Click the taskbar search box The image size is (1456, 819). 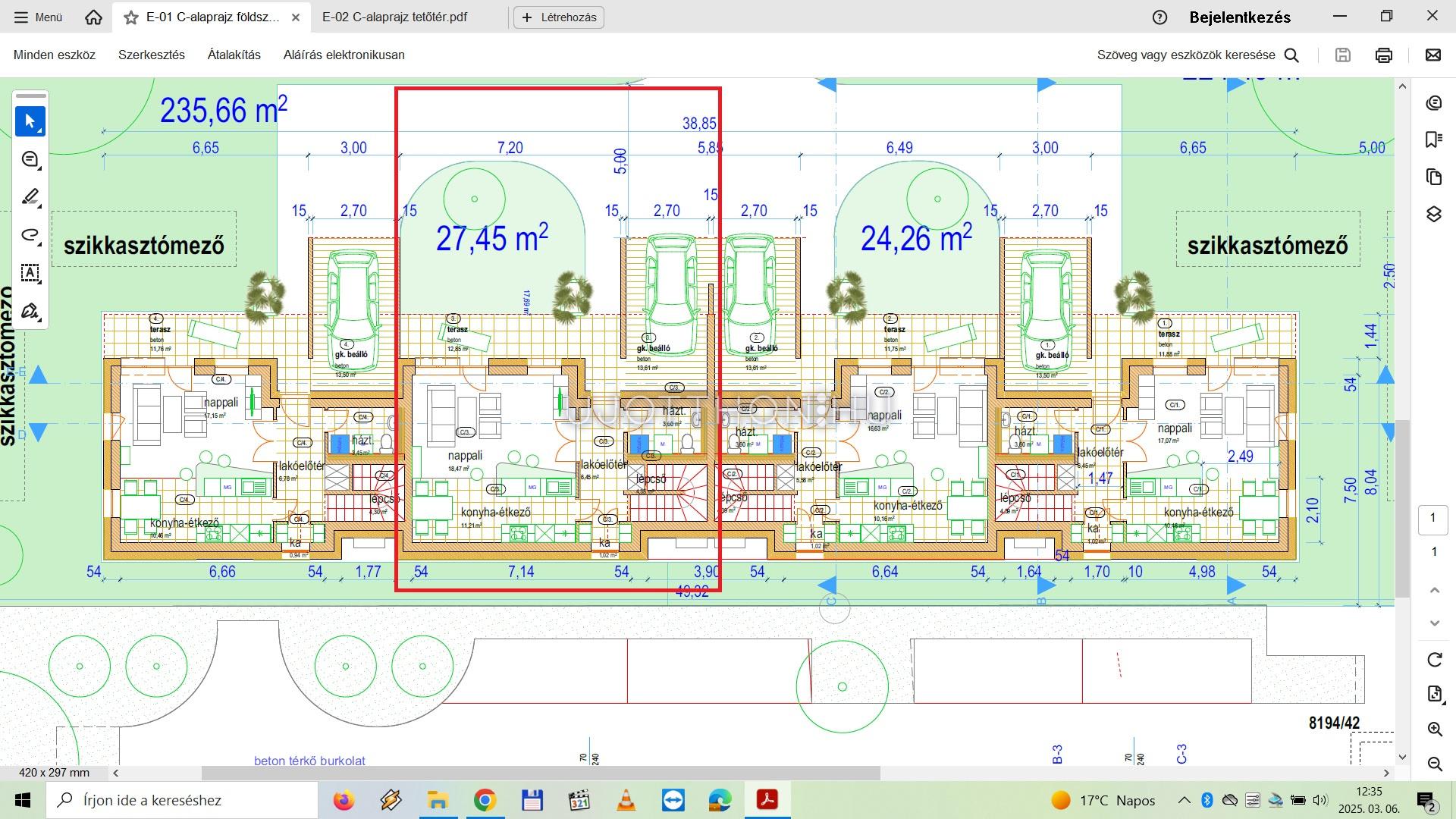(x=182, y=800)
